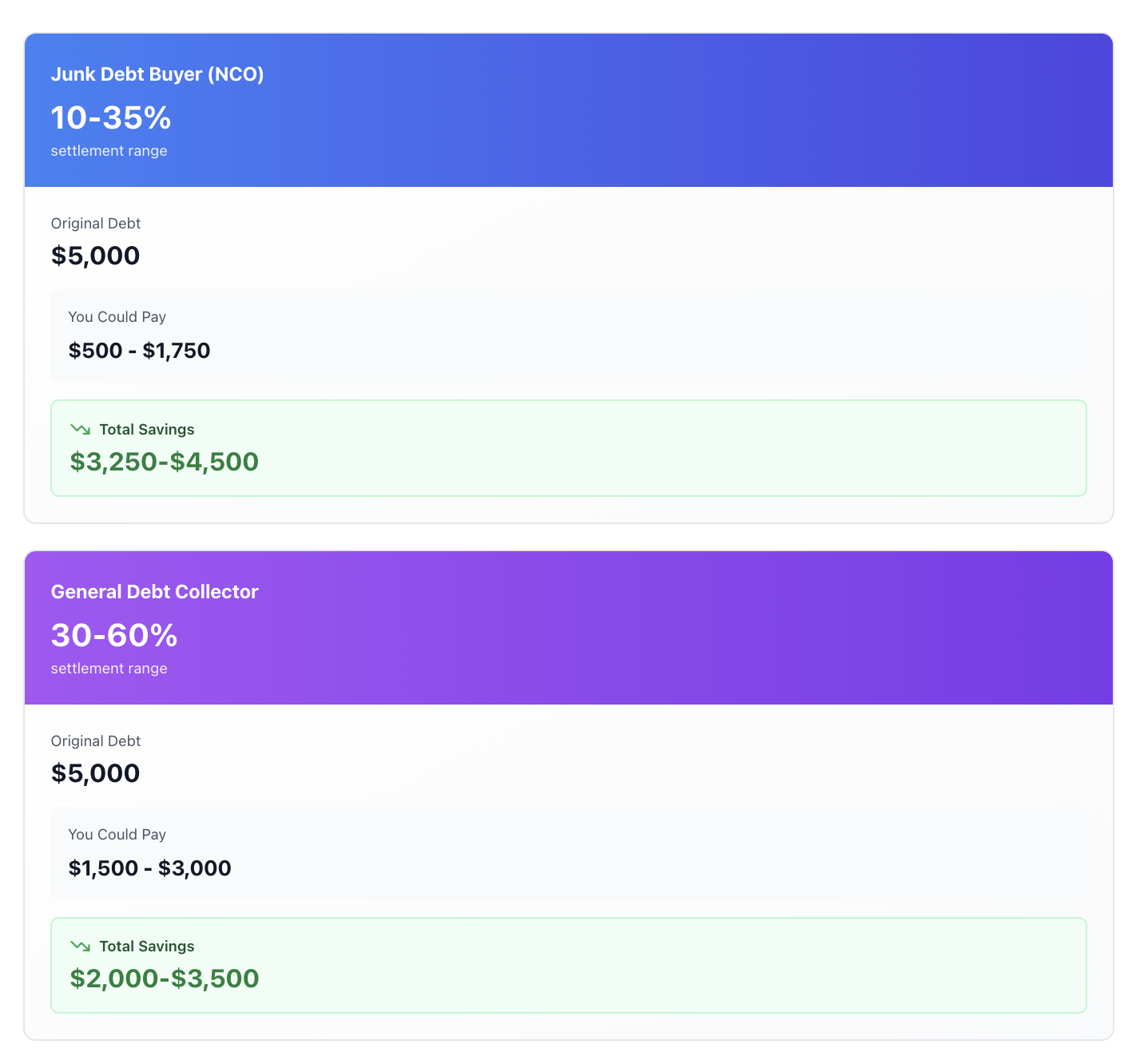The height and width of the screenshot is (1064, 1136).
Task: Click the trending-down icon in second Total Savings
Action: pyautogui.click(x=80, y=946)
